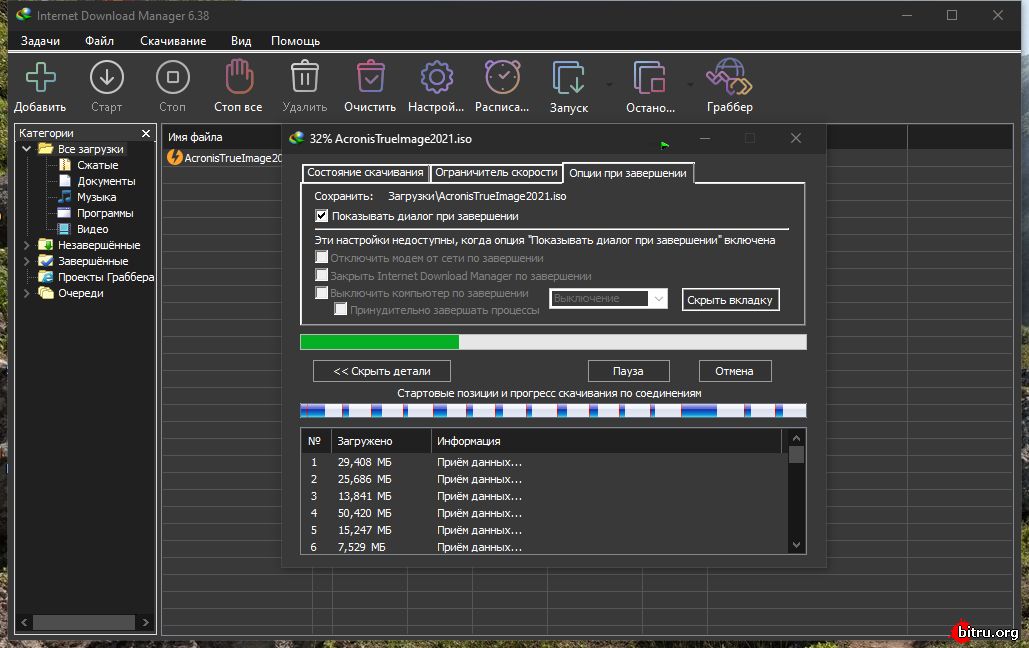Click the Старт download toolbar icon

[106, 77]
